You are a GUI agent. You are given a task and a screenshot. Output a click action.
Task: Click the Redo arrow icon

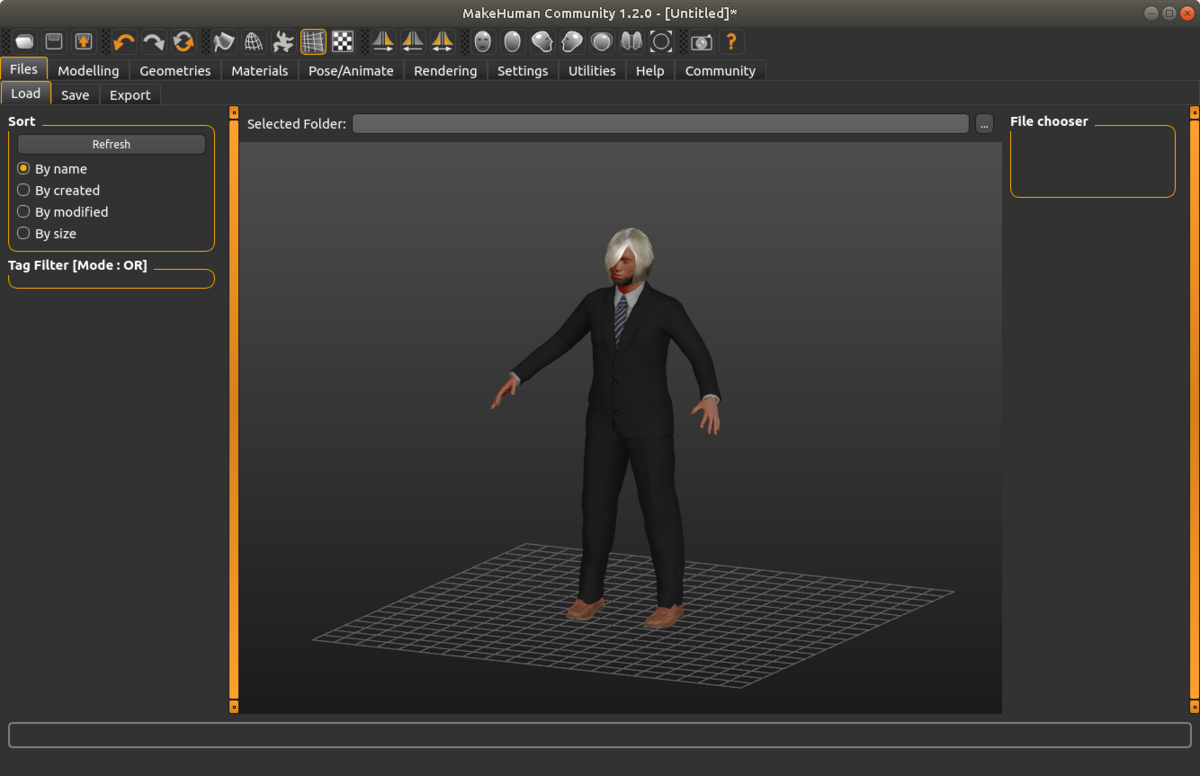pos(154,42)
